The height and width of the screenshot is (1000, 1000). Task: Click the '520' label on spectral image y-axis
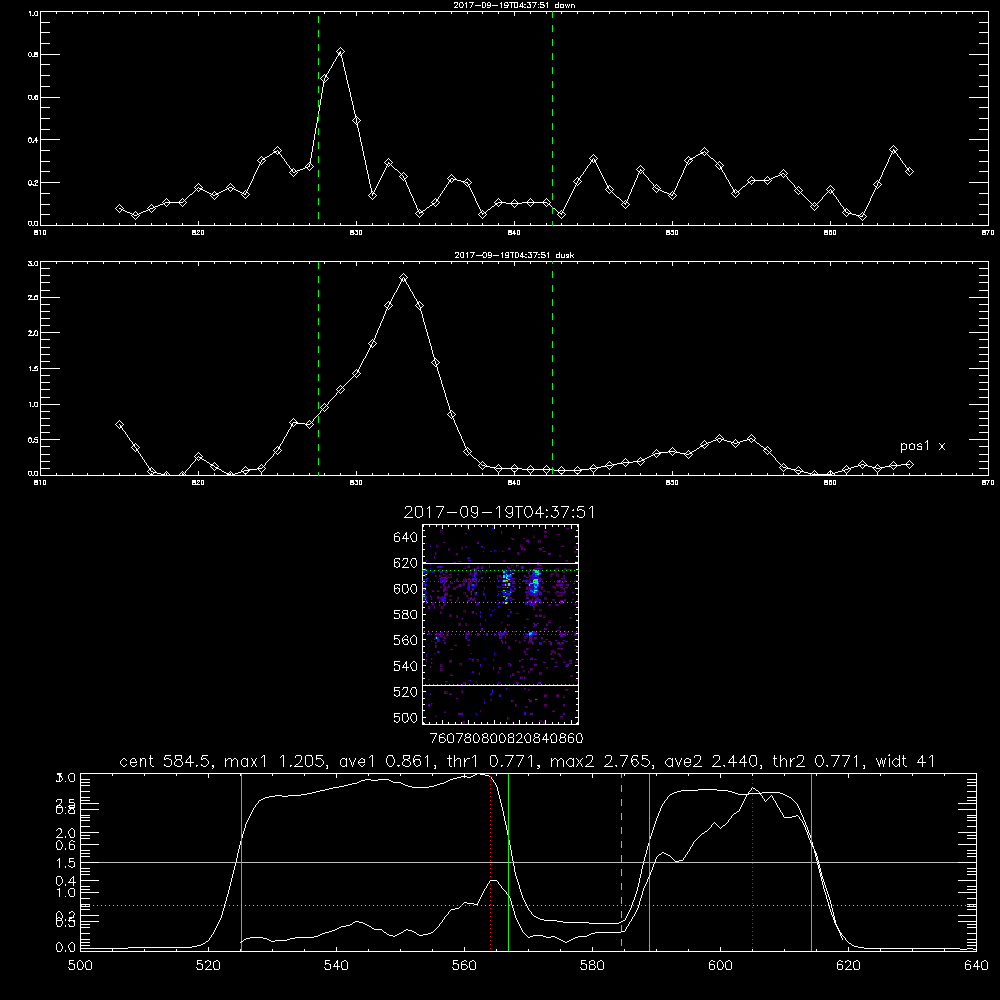click(406, 692)
